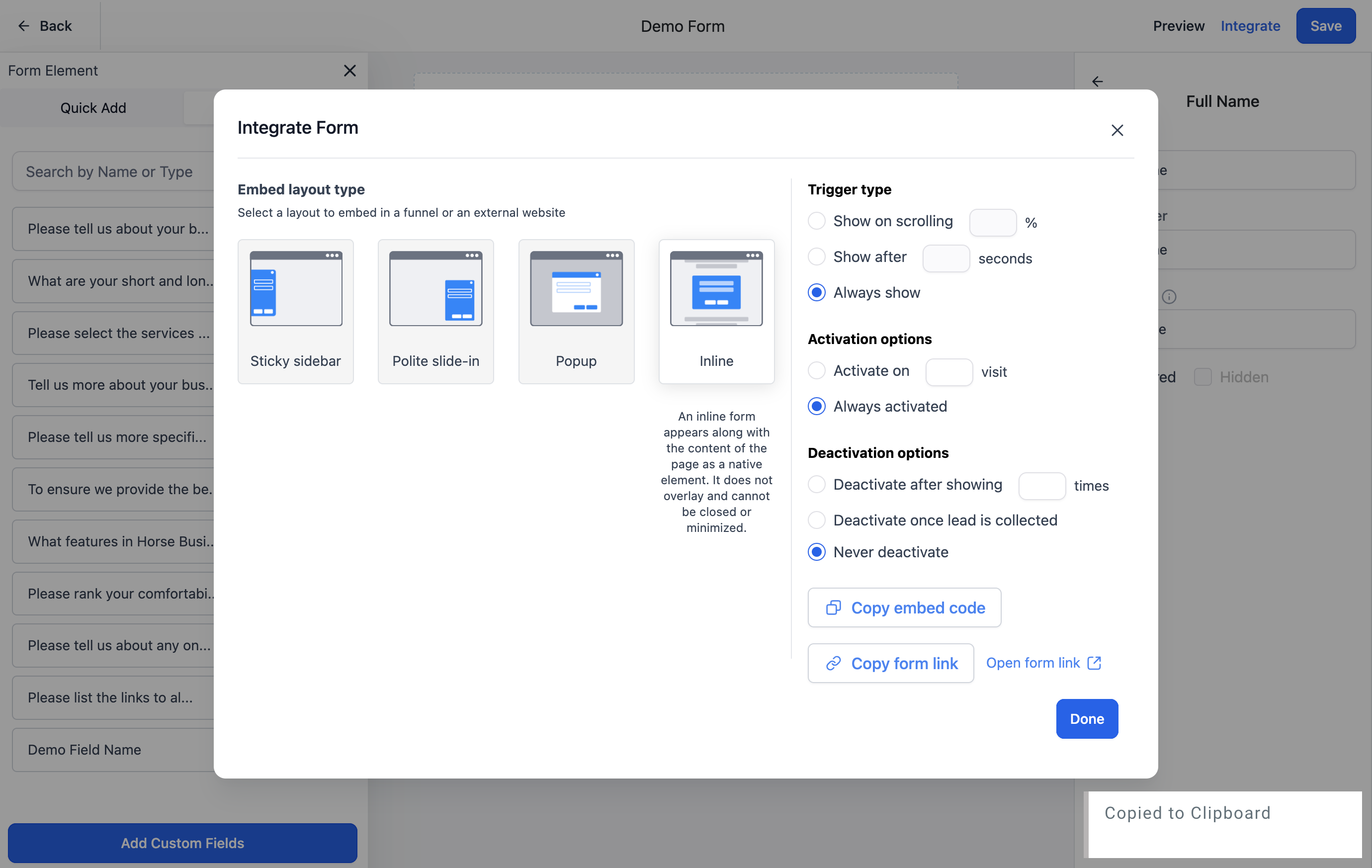Click the Demo Form title
The width and height of the screenshot is (1372, 868).
(683, 26)
